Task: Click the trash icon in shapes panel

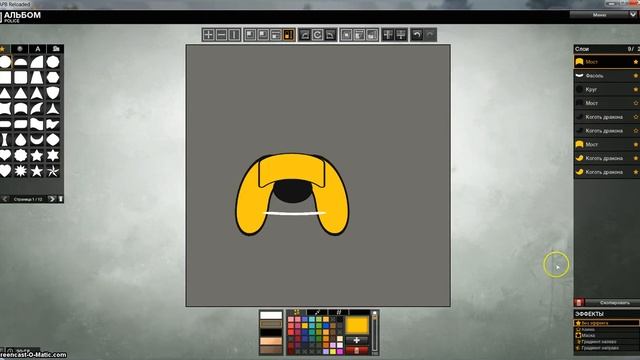Action: [60, 199]
